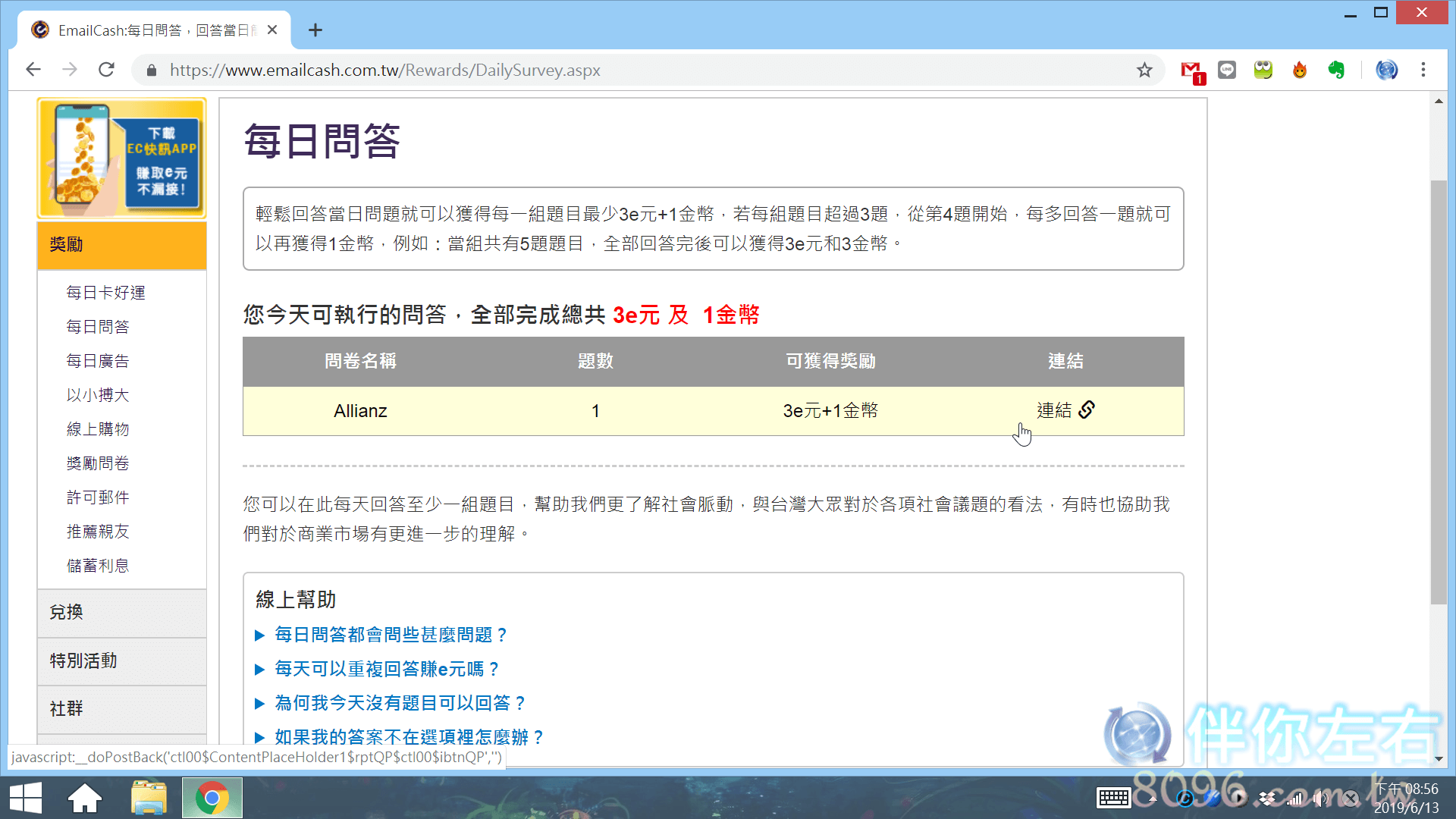Click the home icon on taskbar
The height and width of the screenshot is (819, 1456).
pyautogui.click(x=85, y=798)
